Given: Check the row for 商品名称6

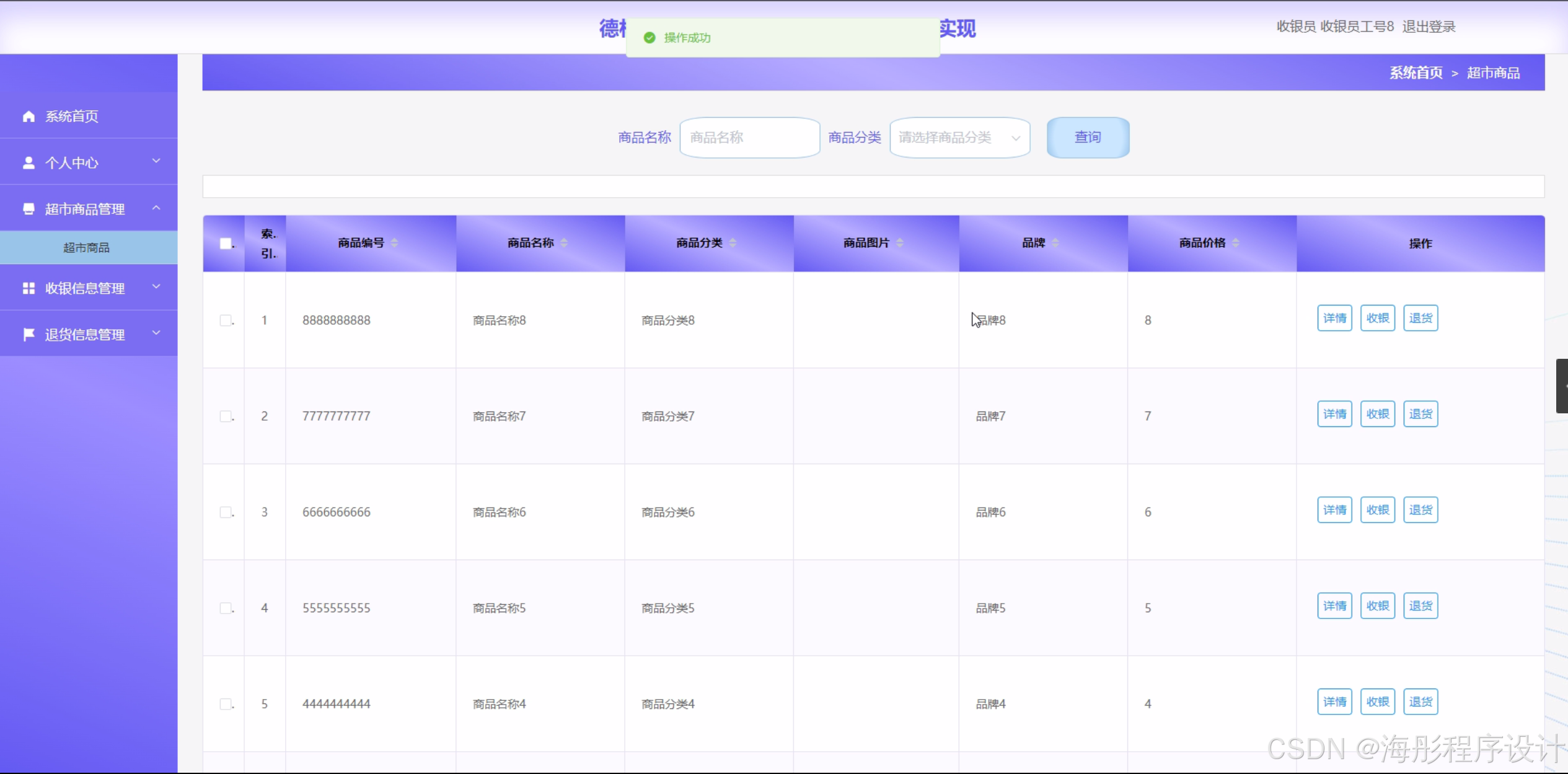Looking at the screenshot, I should pos(226,512).
